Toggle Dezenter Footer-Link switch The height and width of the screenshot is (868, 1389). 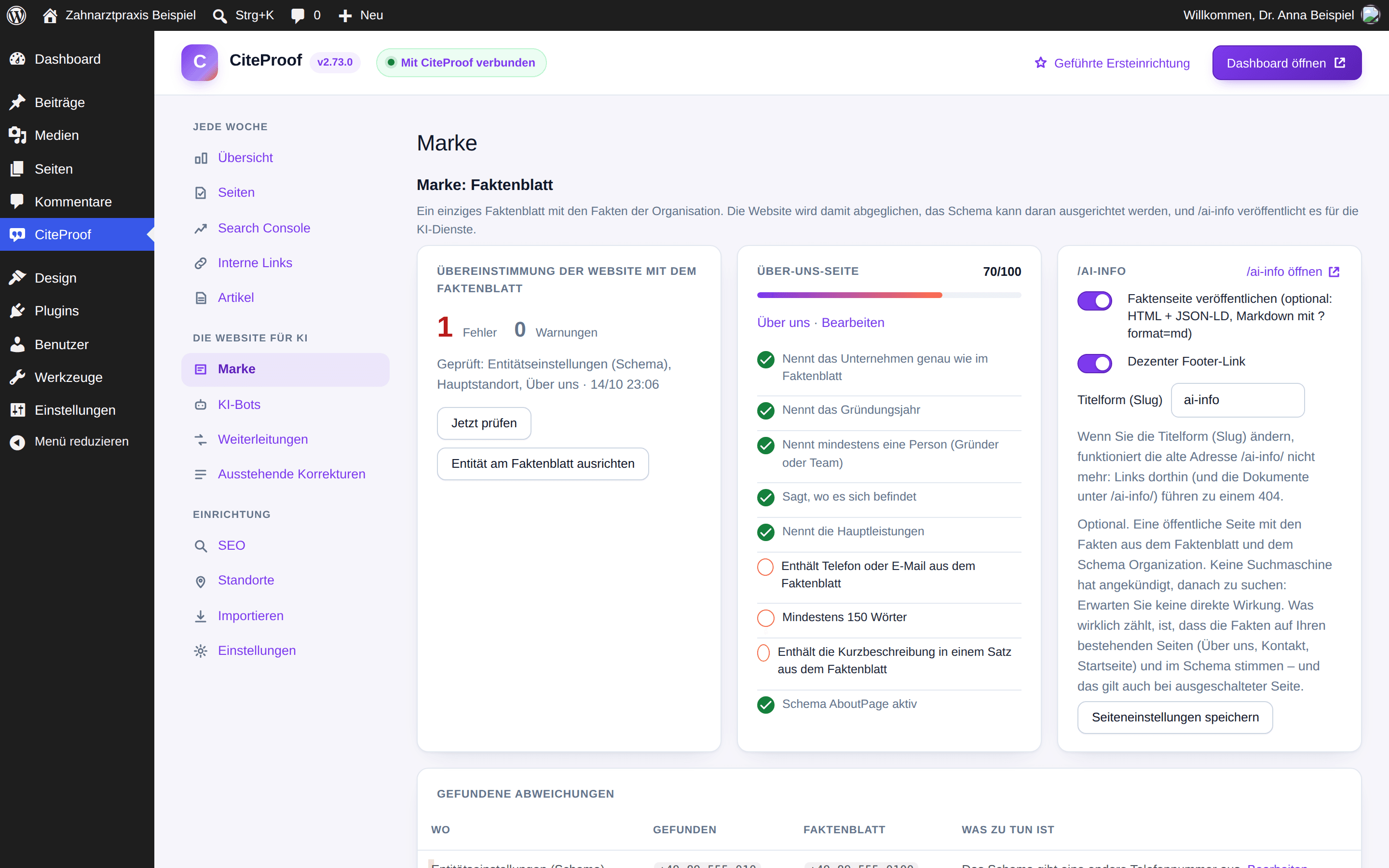tap(1094, 363)
